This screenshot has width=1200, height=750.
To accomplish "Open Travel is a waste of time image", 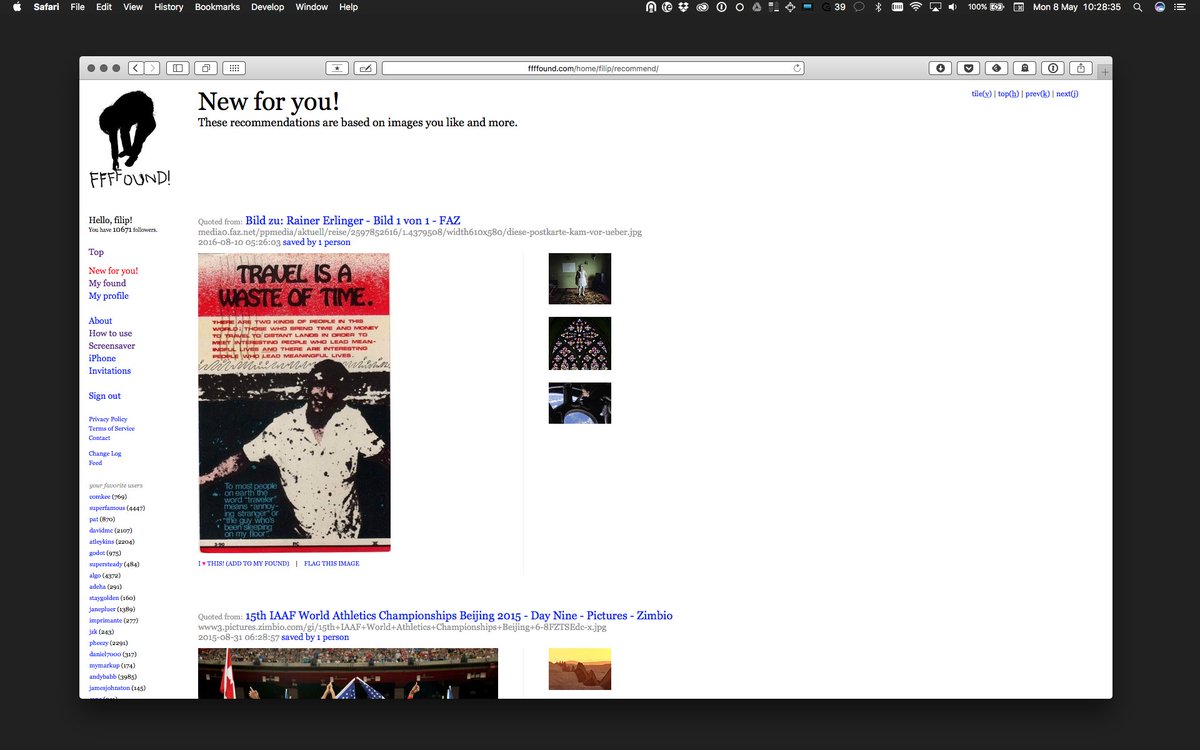I will click(294, 403).
